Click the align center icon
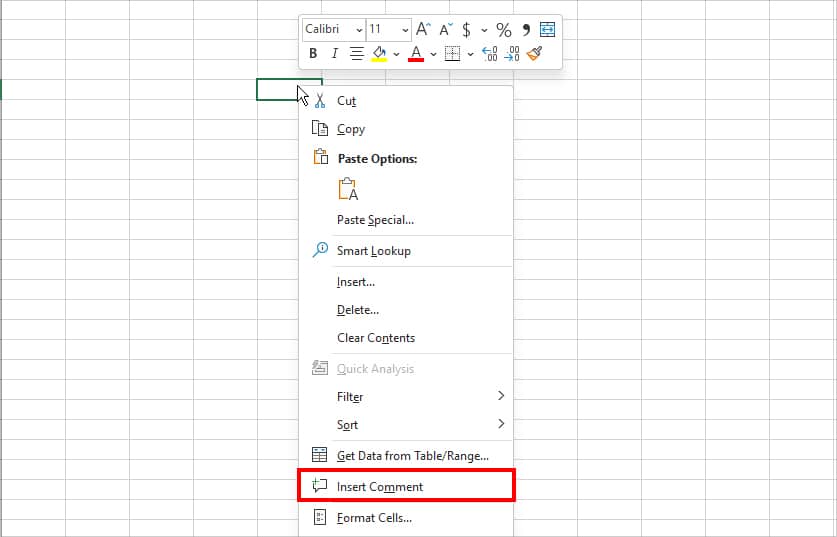837x537 pixels. 357,53
